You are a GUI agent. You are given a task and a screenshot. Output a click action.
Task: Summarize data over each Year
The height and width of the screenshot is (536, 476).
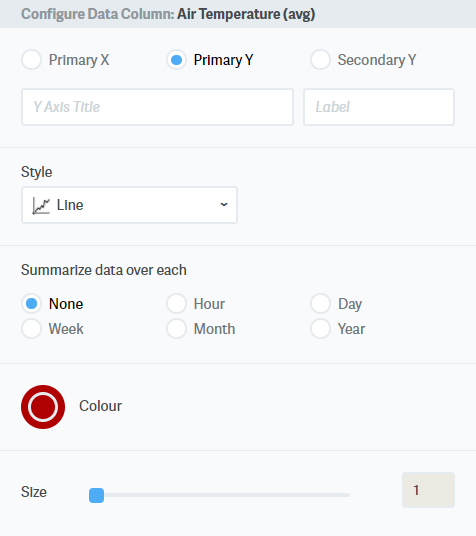coord(320,329)
